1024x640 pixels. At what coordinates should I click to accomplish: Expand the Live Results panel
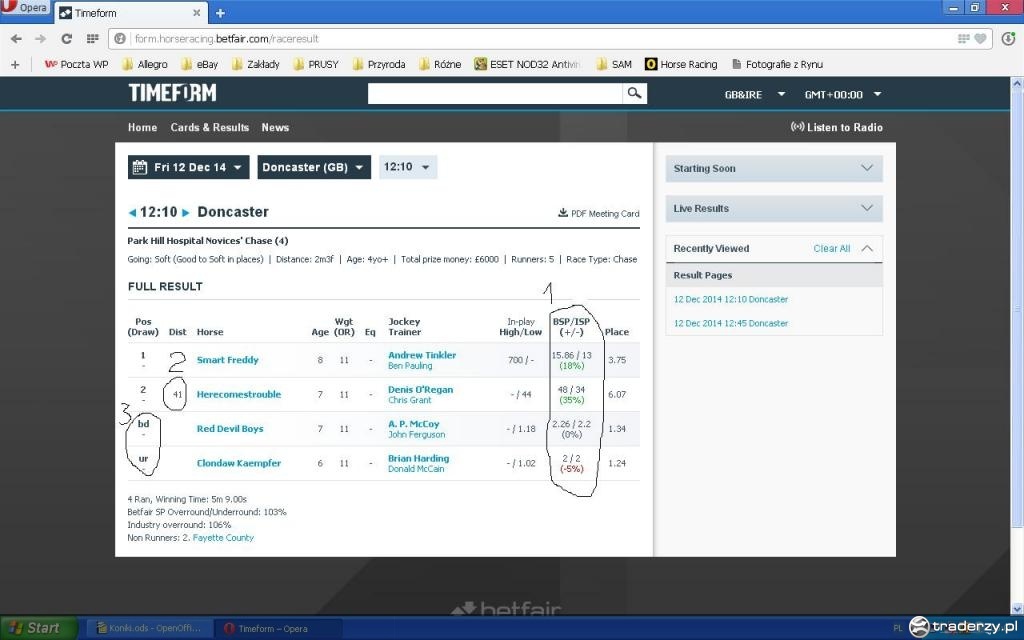pos(774,208)
